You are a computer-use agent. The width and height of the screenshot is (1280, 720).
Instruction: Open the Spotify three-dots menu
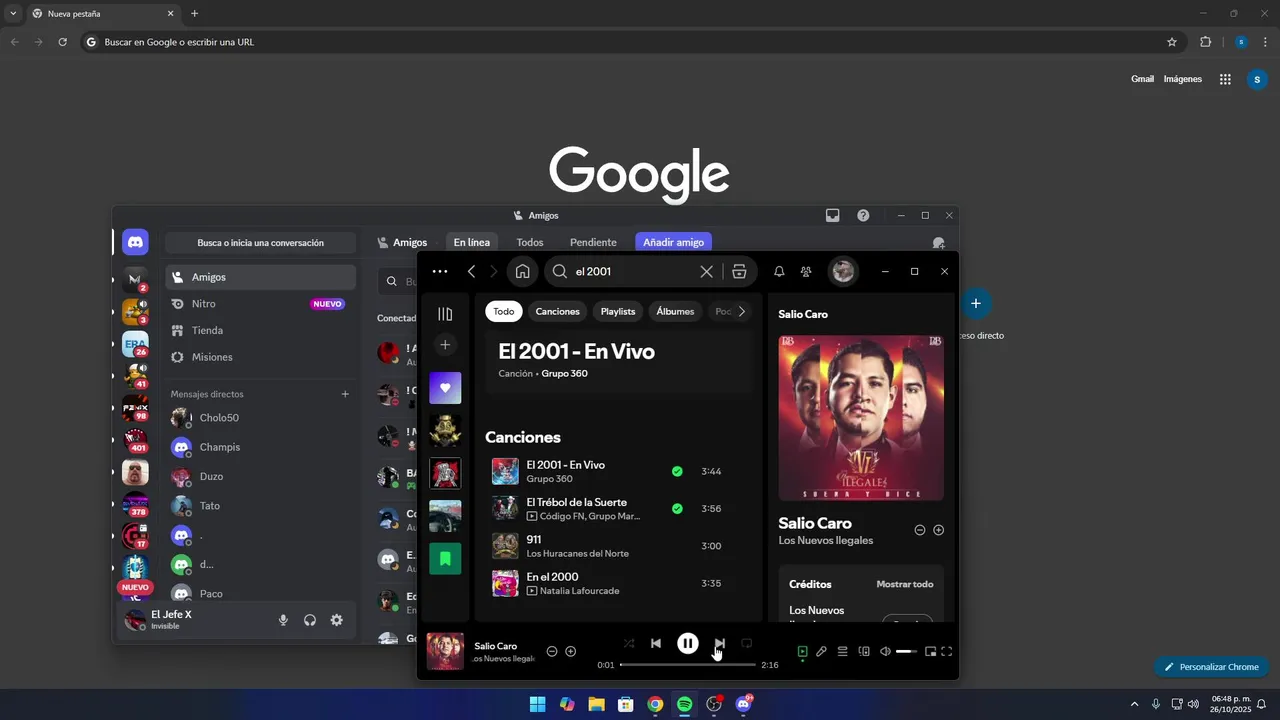440,271
